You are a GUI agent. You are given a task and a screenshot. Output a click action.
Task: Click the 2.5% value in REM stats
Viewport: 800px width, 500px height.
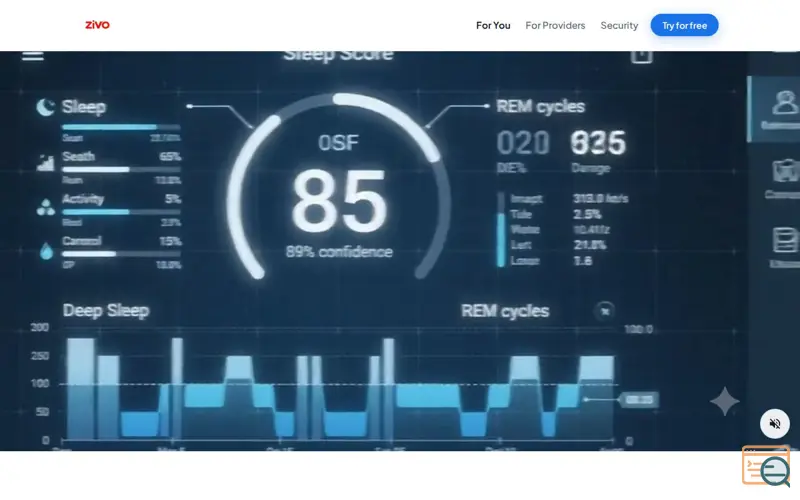pyautogui.click(x=587, y=214)
